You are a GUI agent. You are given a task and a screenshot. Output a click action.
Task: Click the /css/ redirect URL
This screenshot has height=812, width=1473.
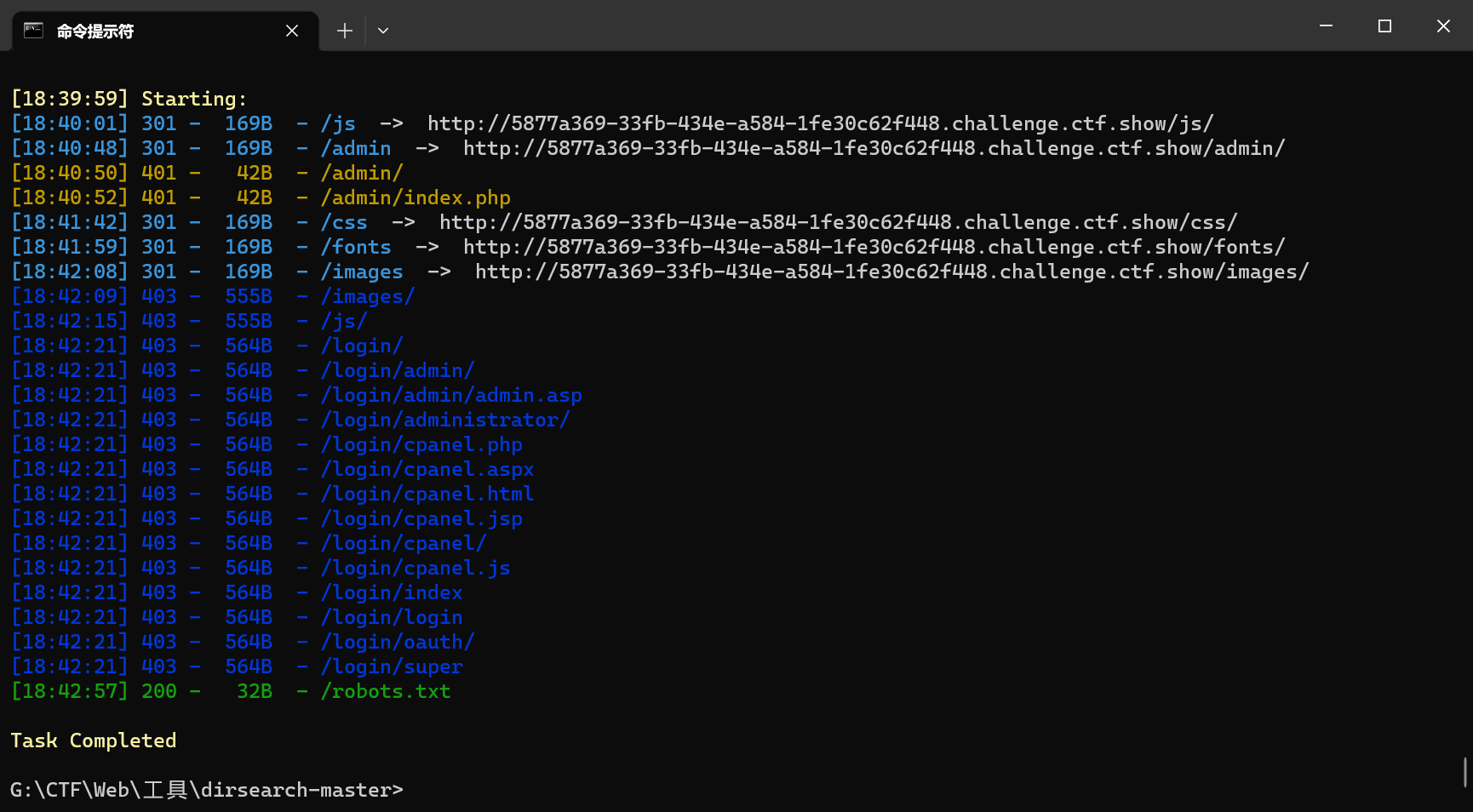[x=839, y=222]
